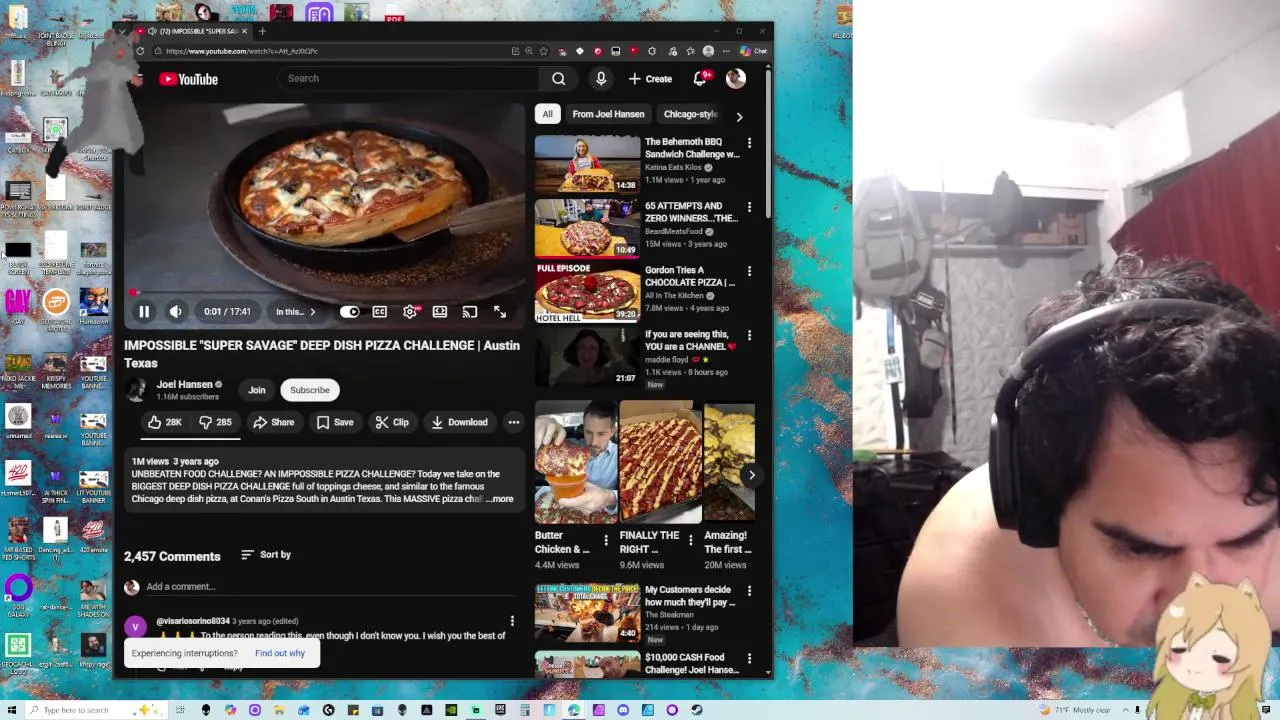This screenshot has height=720, width=1280.
Task: Open menu for '65 ATTEMPTS' video
Action: coord(749,207)
